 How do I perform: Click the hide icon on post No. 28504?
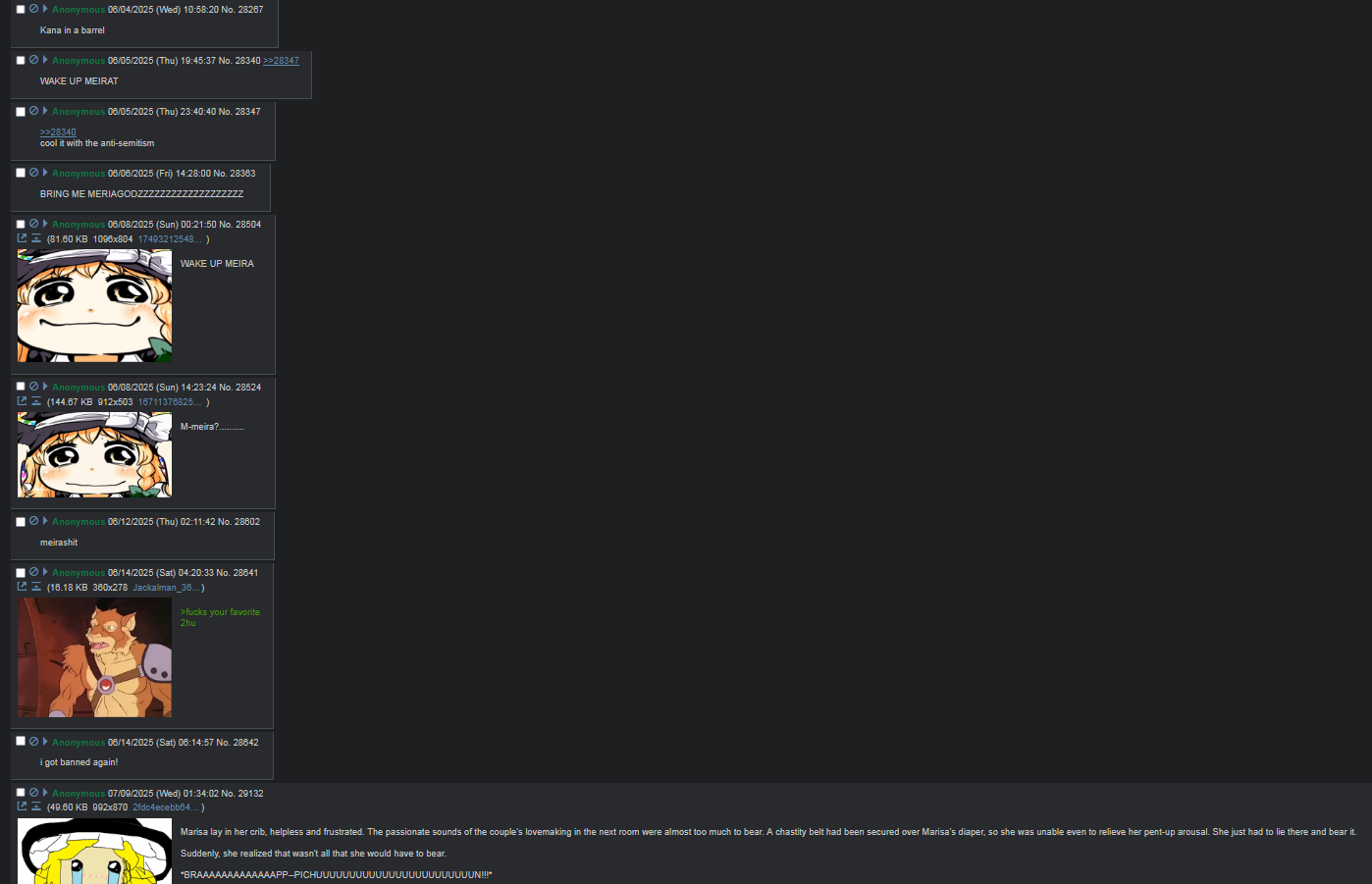[x=33, y=224]
